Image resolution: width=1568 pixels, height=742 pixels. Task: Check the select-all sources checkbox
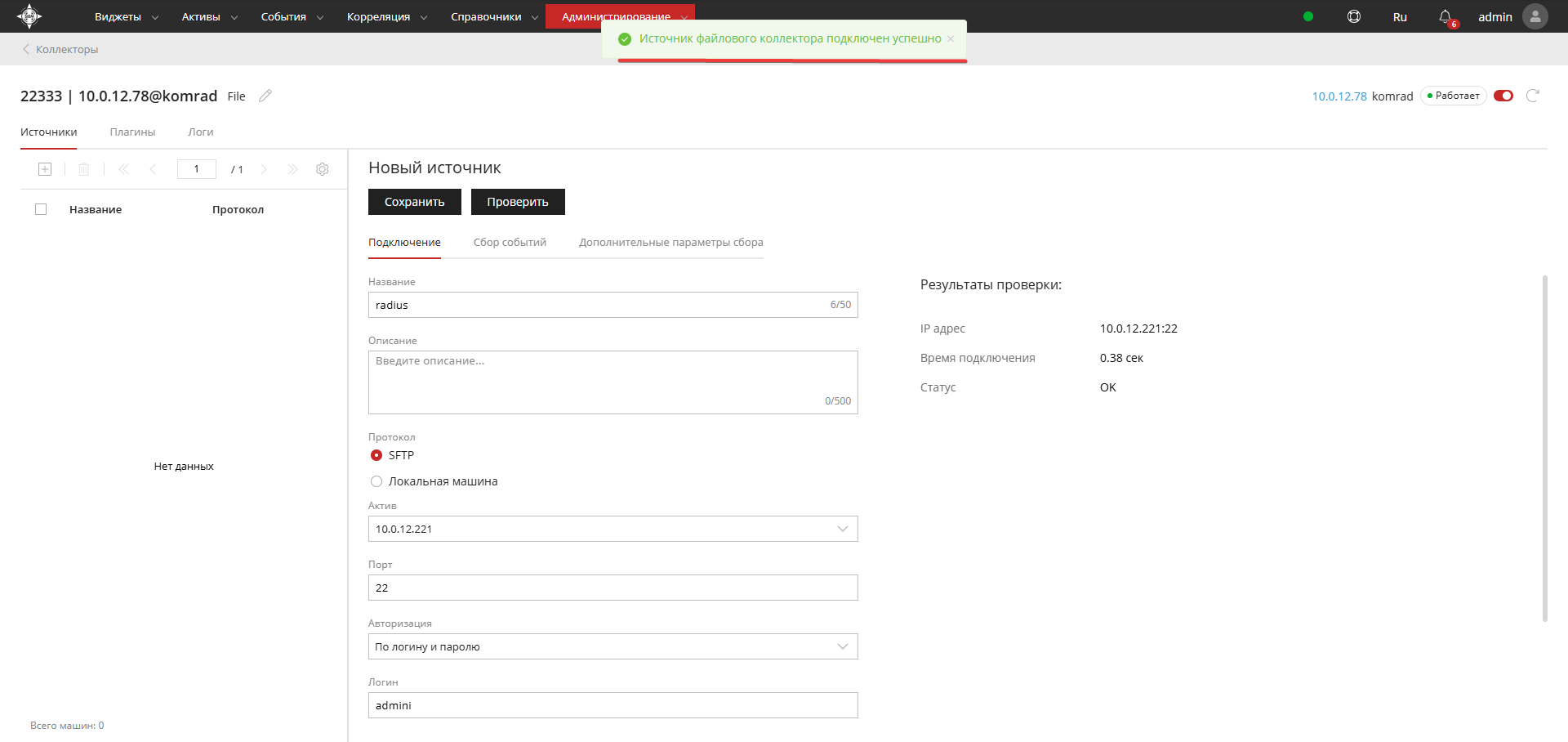tap(41, 209)
